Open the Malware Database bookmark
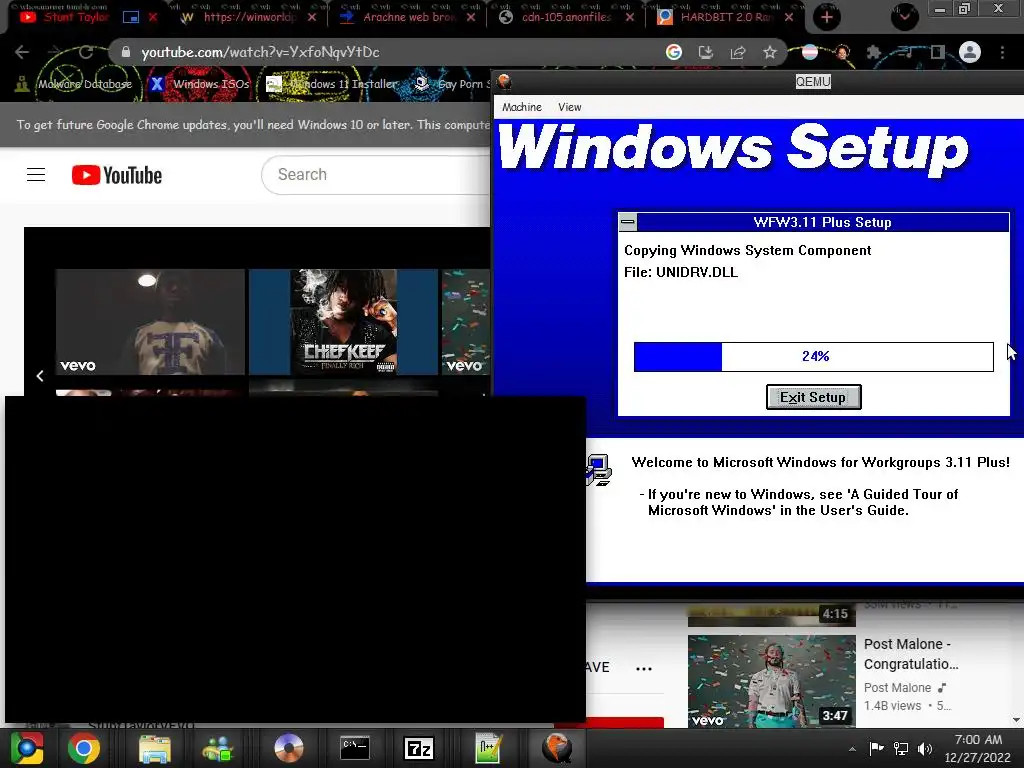The height and width of the screenshot is (768, 1024). pyautogui.click(x=74, y=84)
